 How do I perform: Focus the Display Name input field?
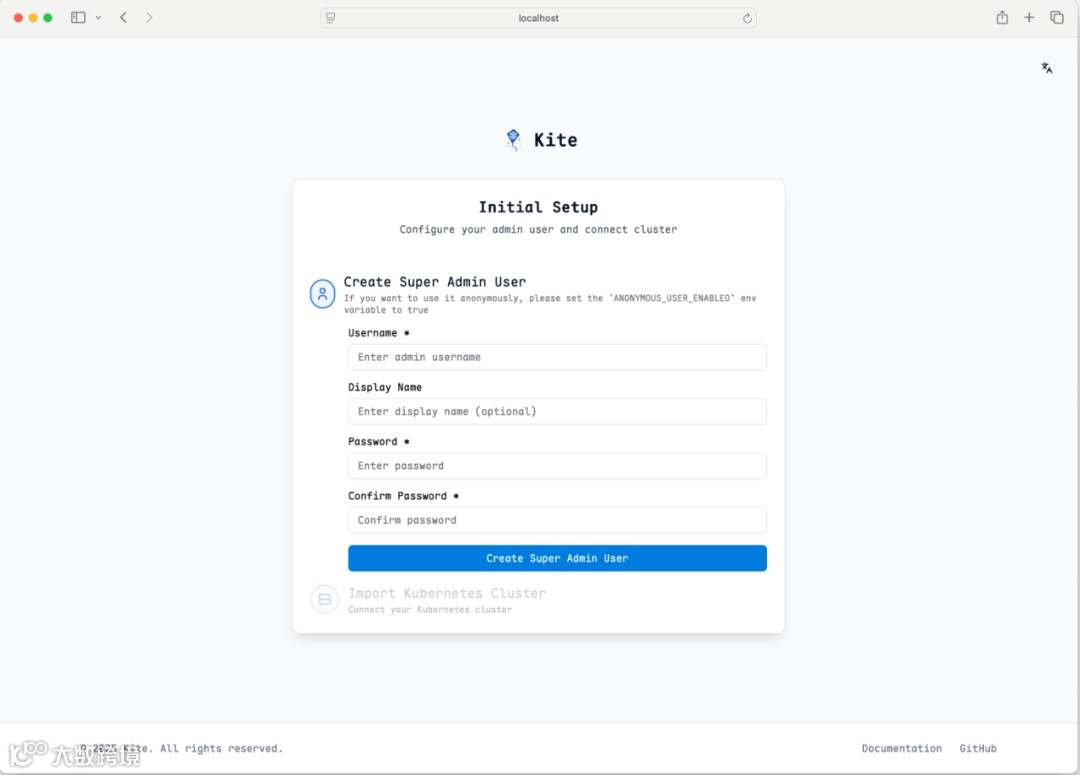[x=557, y=411]
